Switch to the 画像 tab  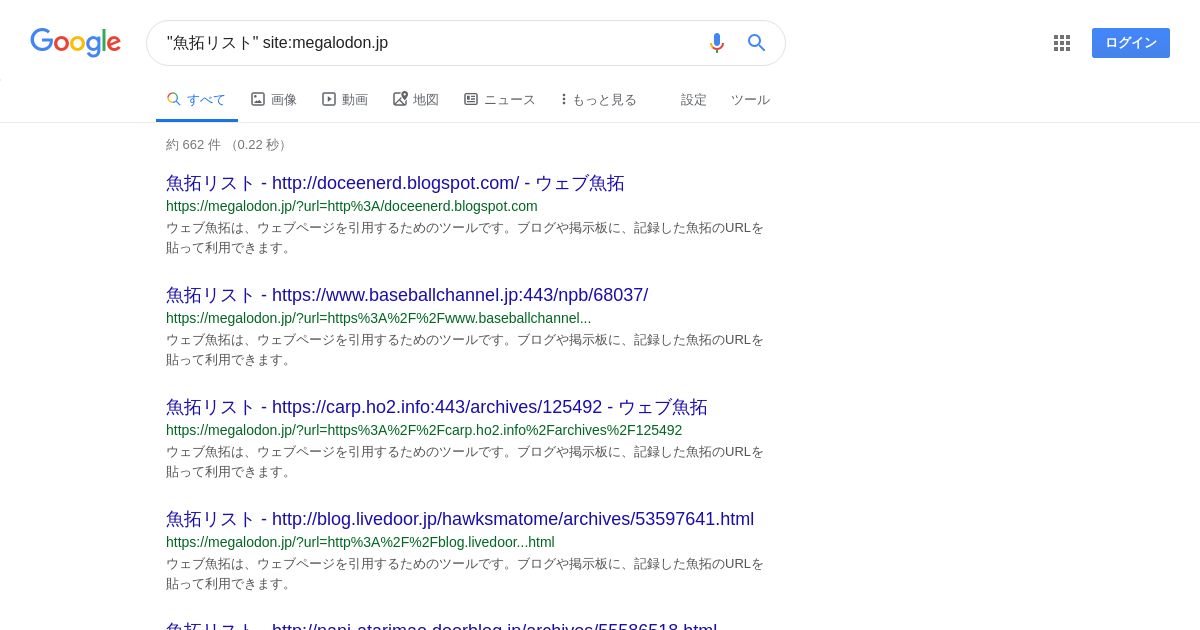click(274, 100)
